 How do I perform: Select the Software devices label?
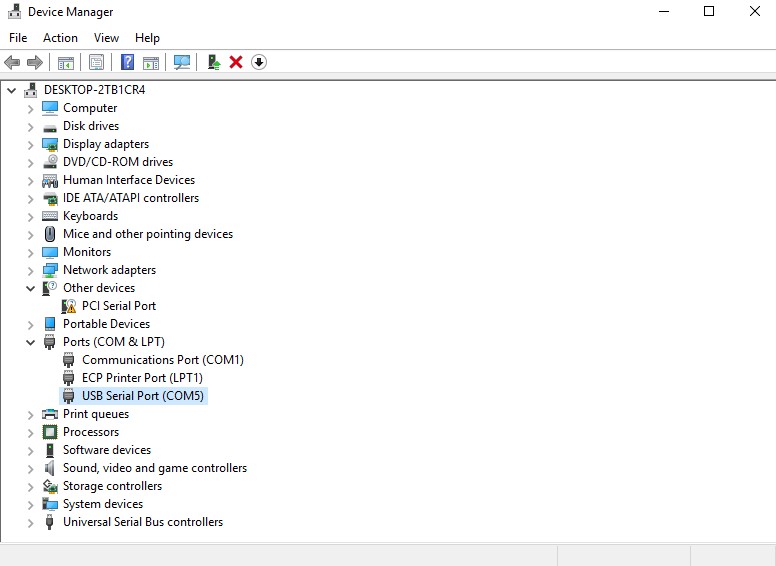107,450
